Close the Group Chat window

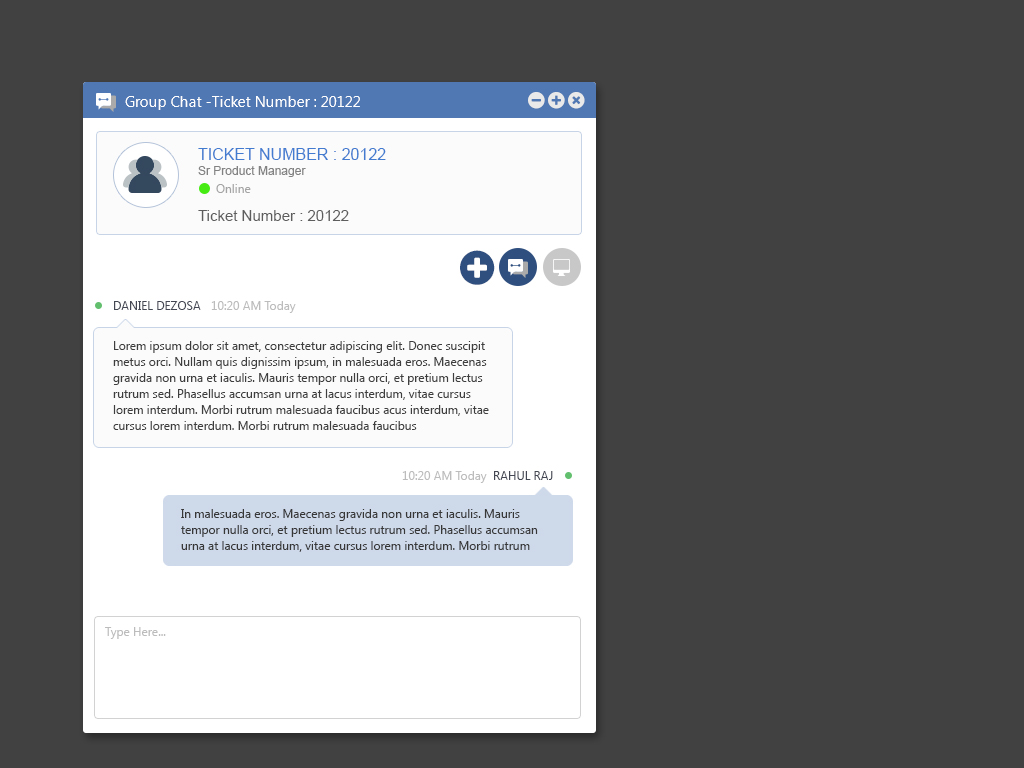[576, 100]
